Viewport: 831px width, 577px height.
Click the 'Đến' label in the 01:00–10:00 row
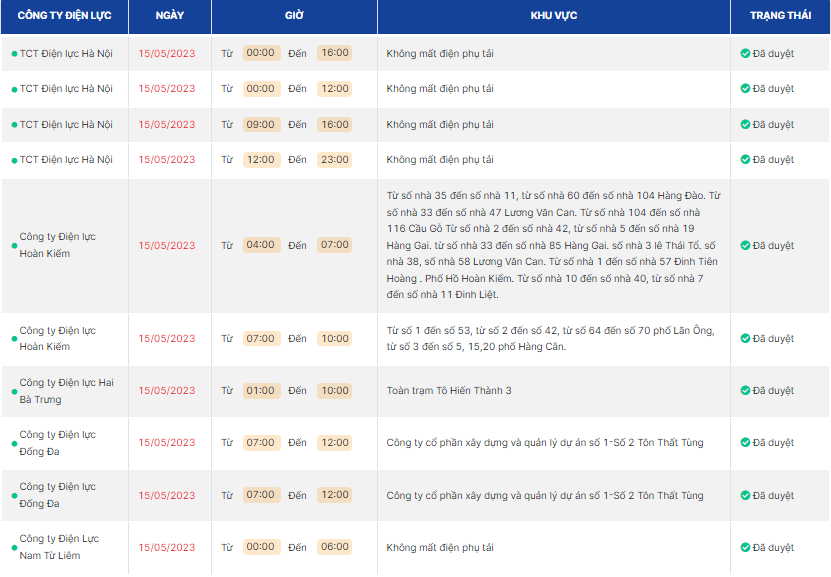(x=297, y=390)
